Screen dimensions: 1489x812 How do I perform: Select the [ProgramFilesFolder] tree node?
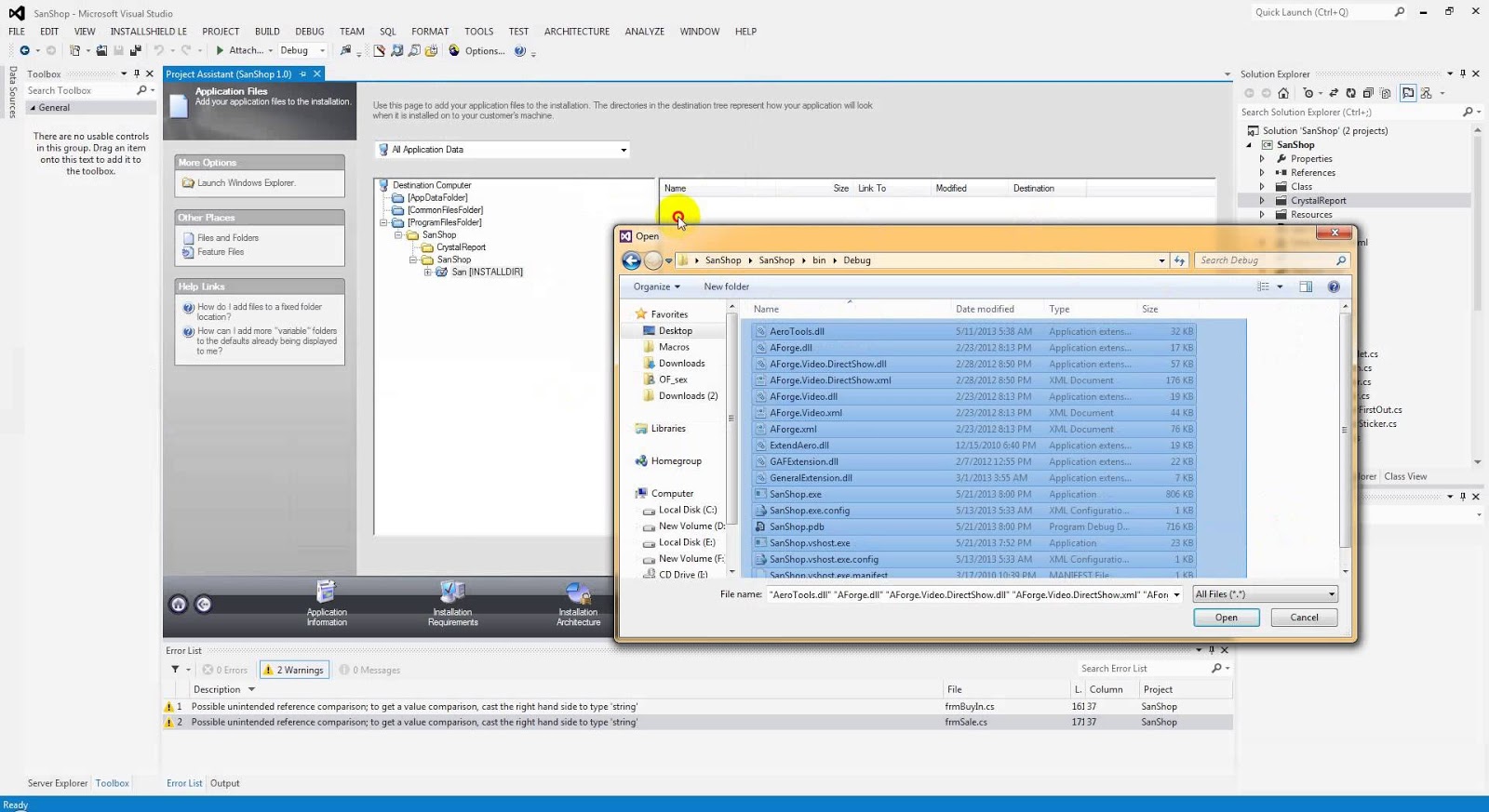click(445, 222)
